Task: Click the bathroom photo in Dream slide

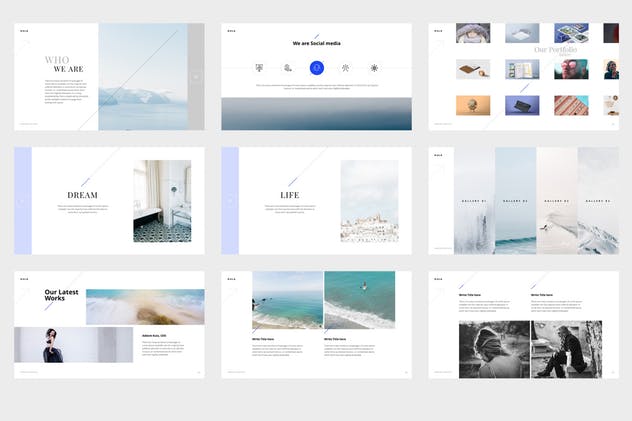Action: coord(162,201)
